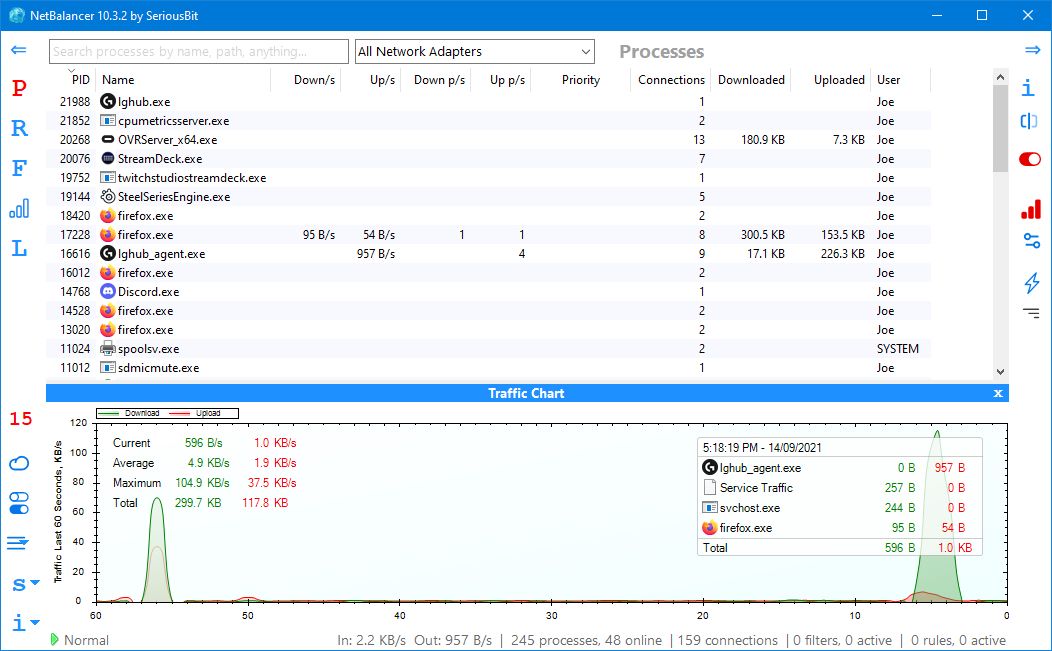Viewport: 1052px width, 651px height.
Task: Click the info icon in the right sidebar
Action: [x=1031, y=88]
